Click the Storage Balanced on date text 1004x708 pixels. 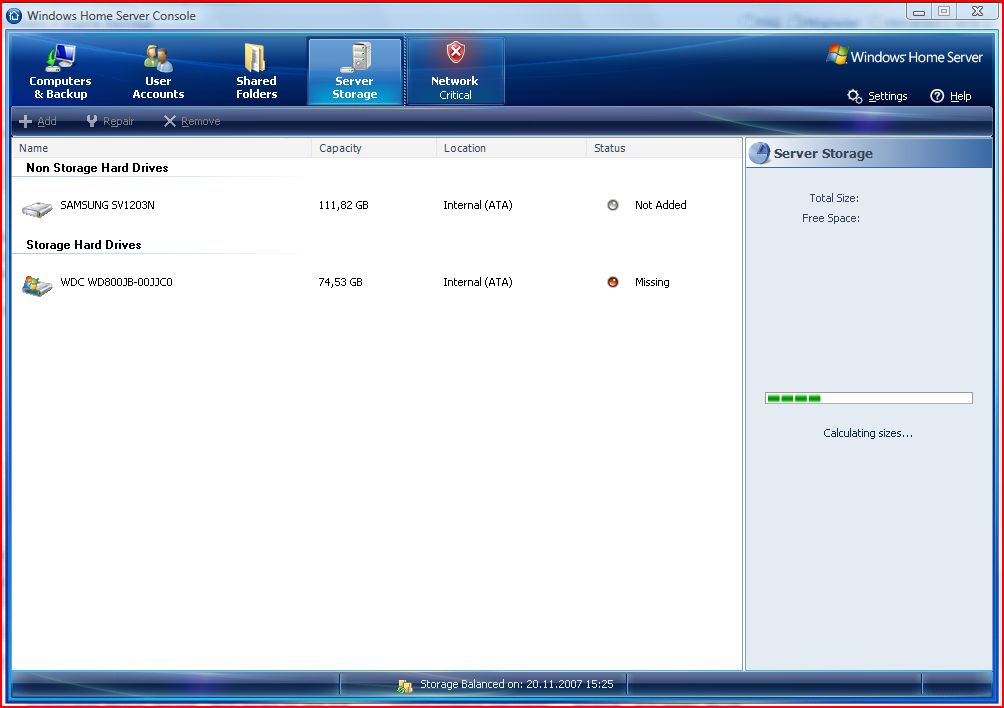click(517, 684)
